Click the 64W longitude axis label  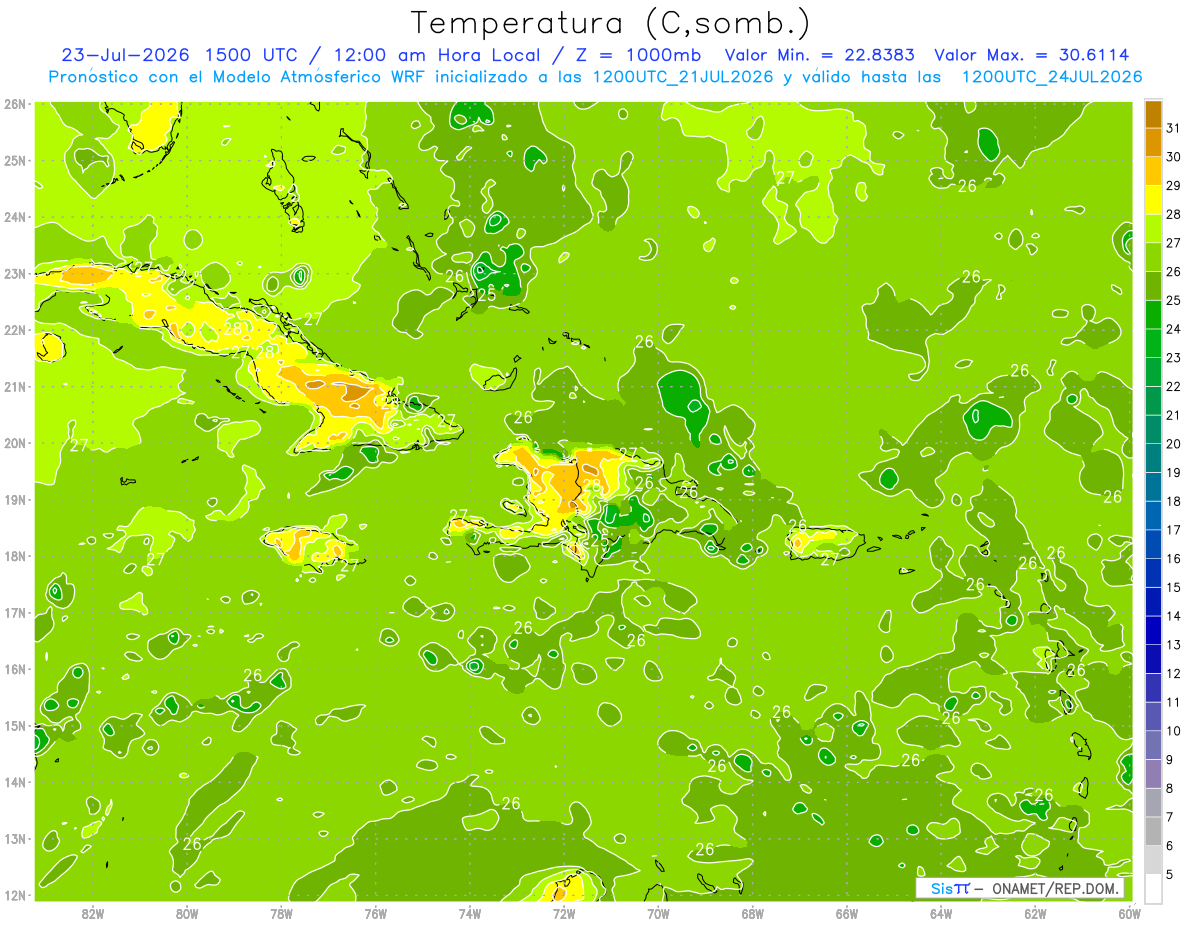click(941, 912)
